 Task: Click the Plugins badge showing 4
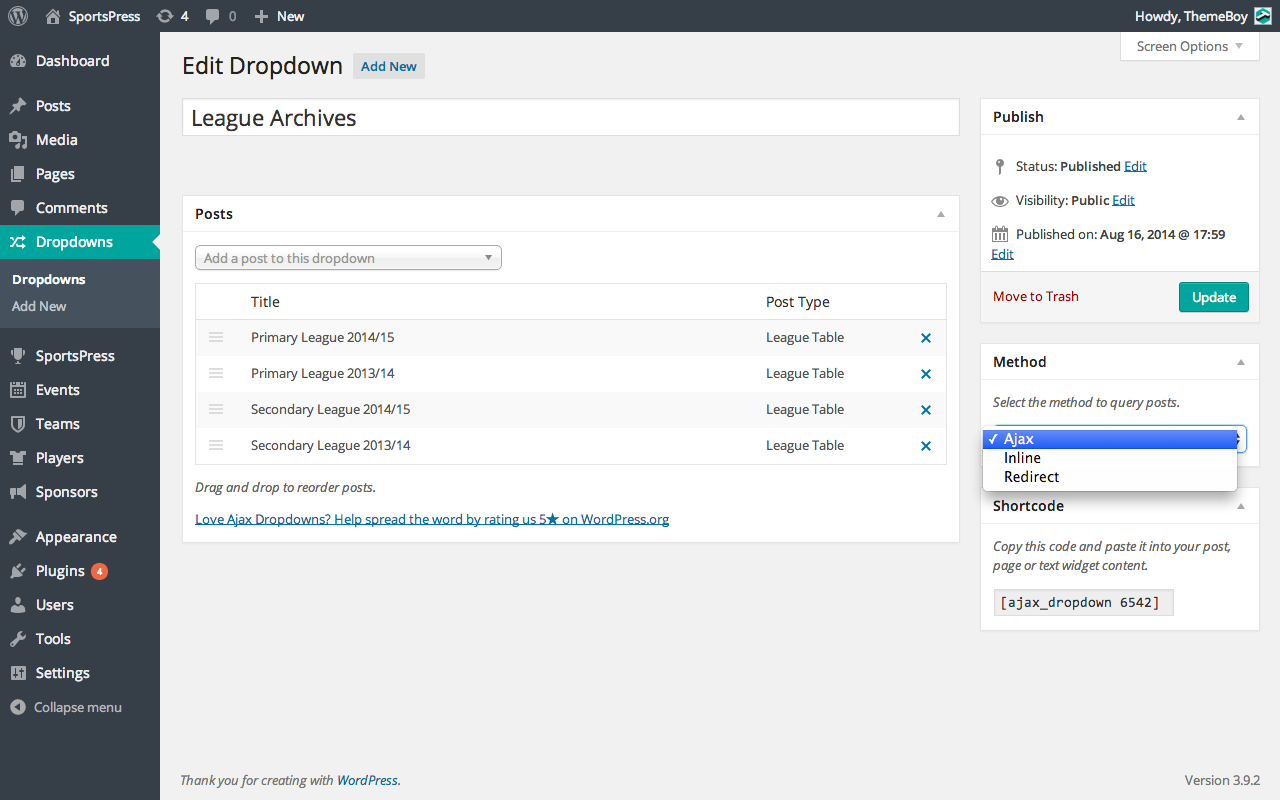click(99, 571)
